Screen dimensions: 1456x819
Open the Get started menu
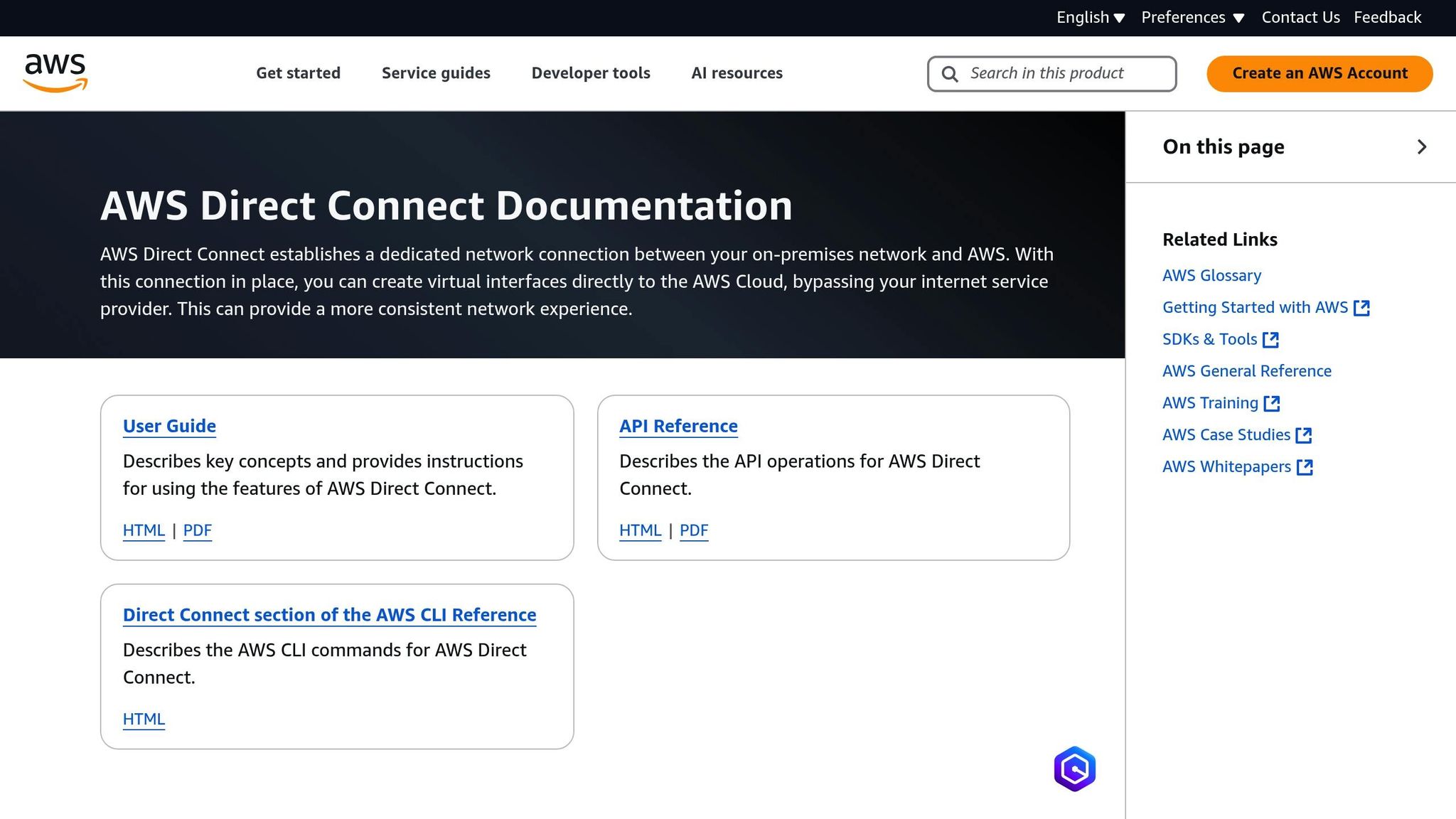click(299, 73)
